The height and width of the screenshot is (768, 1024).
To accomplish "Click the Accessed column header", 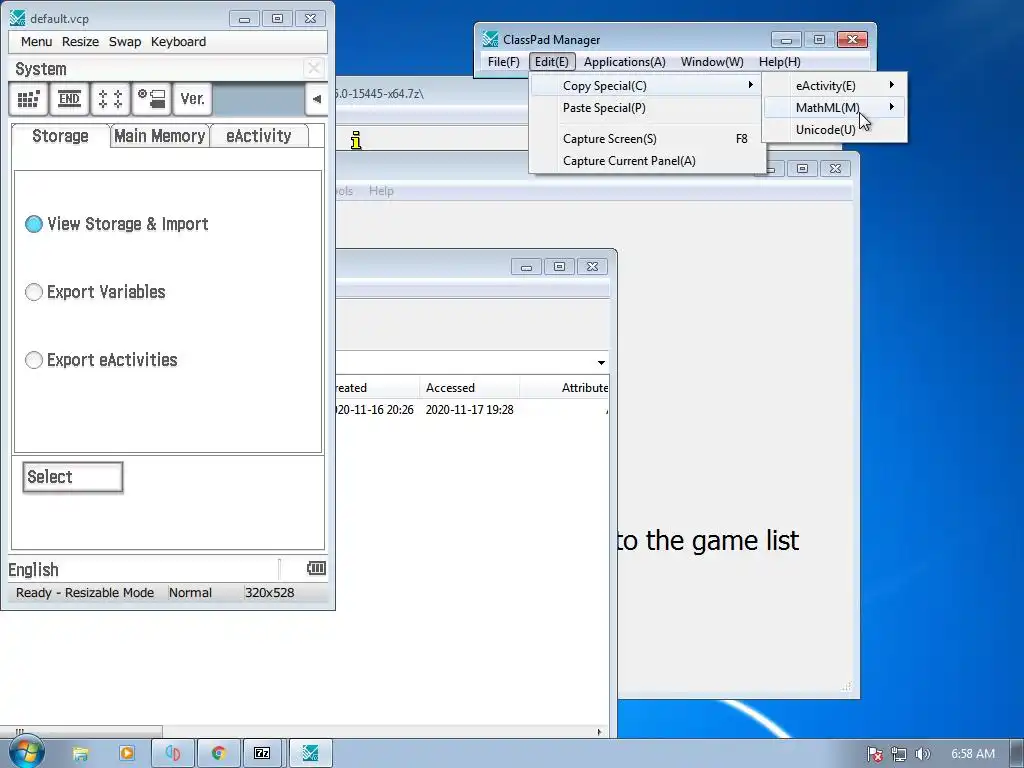I will 470,387.
